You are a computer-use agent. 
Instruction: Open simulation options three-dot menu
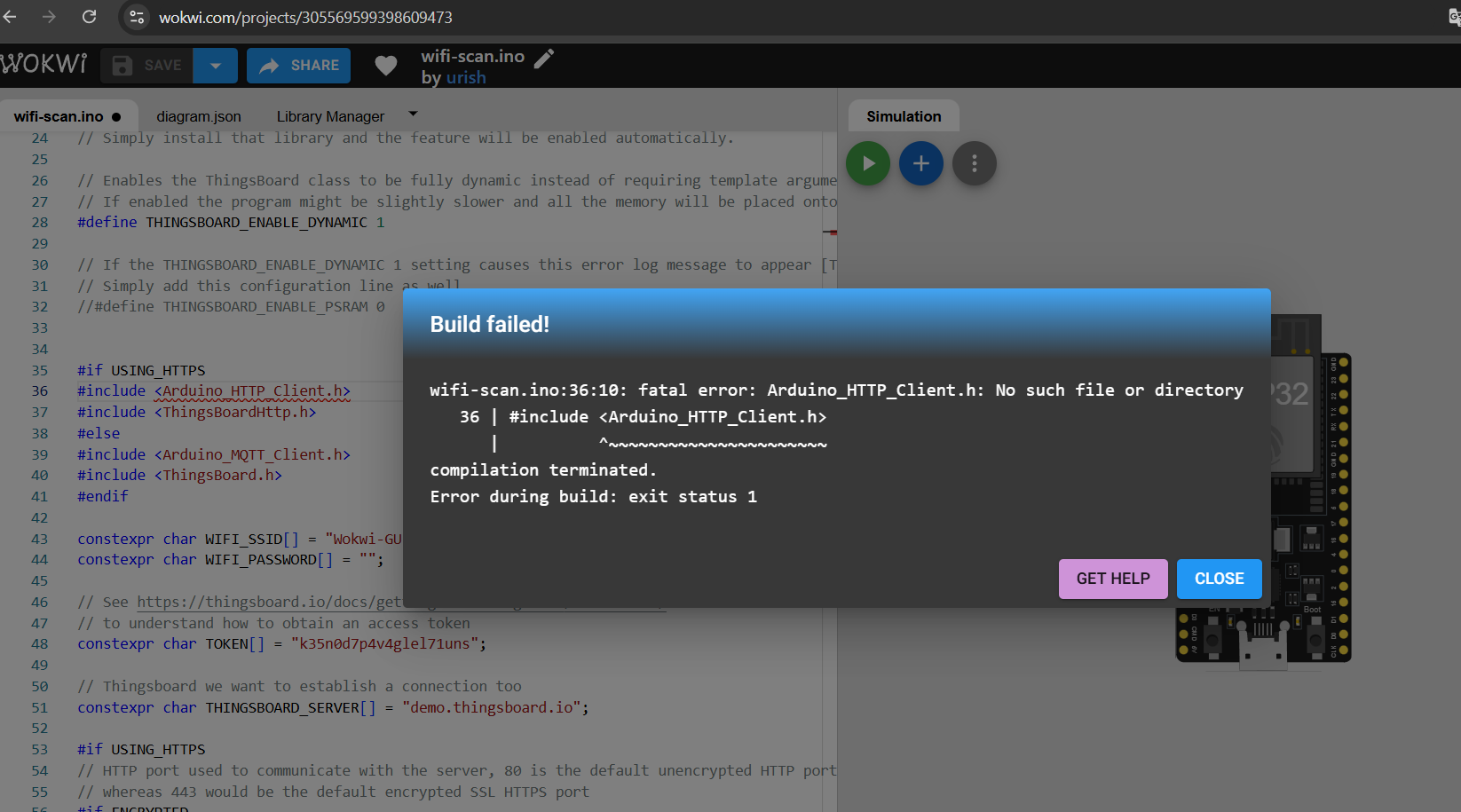click(975, 163)
